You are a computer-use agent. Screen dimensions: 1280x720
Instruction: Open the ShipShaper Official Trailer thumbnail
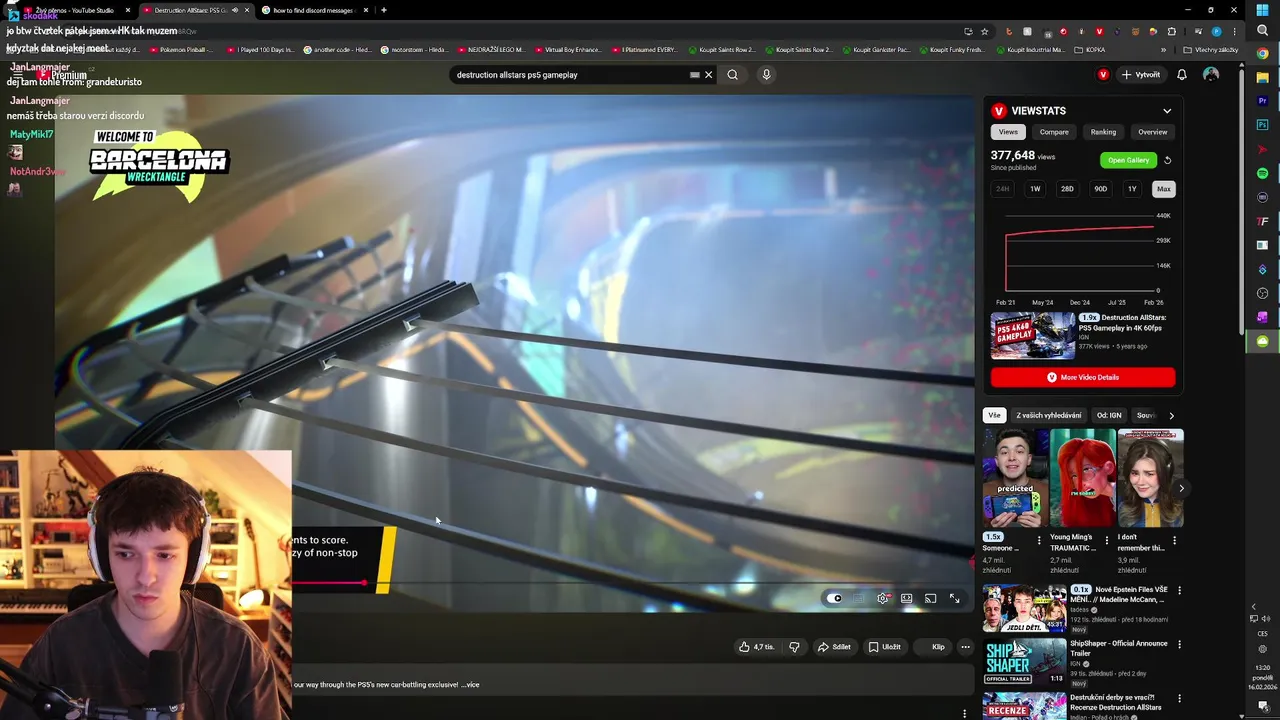point(1025,660)
